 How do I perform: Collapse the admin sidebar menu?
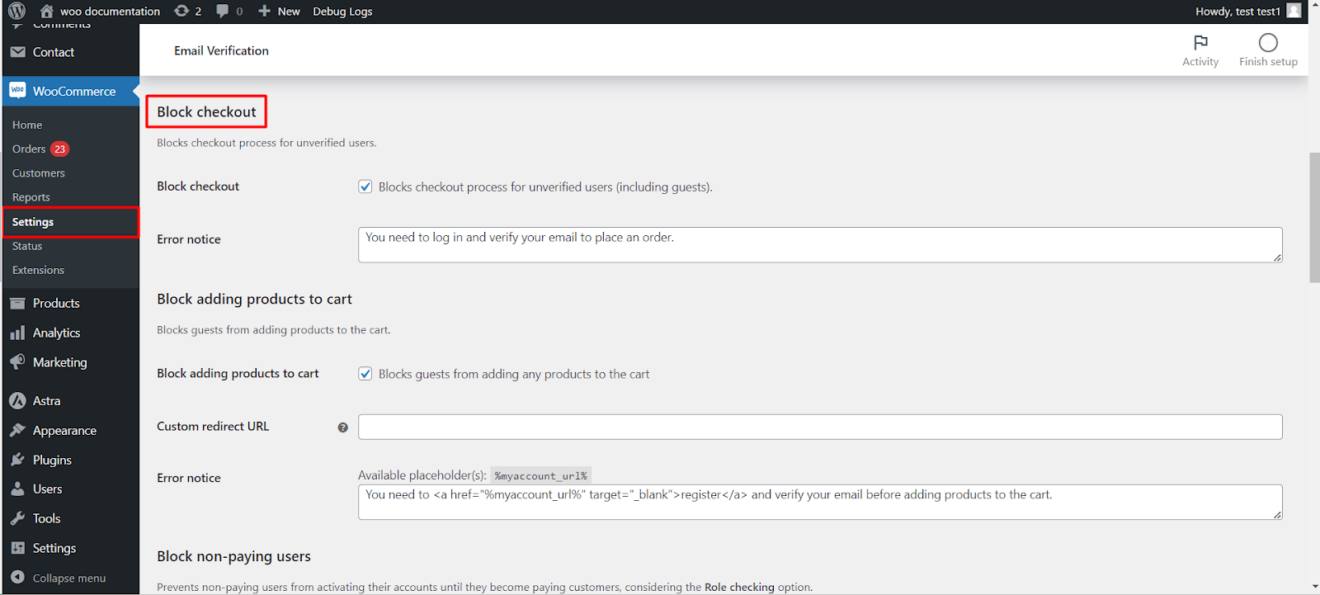pos(60,577)
